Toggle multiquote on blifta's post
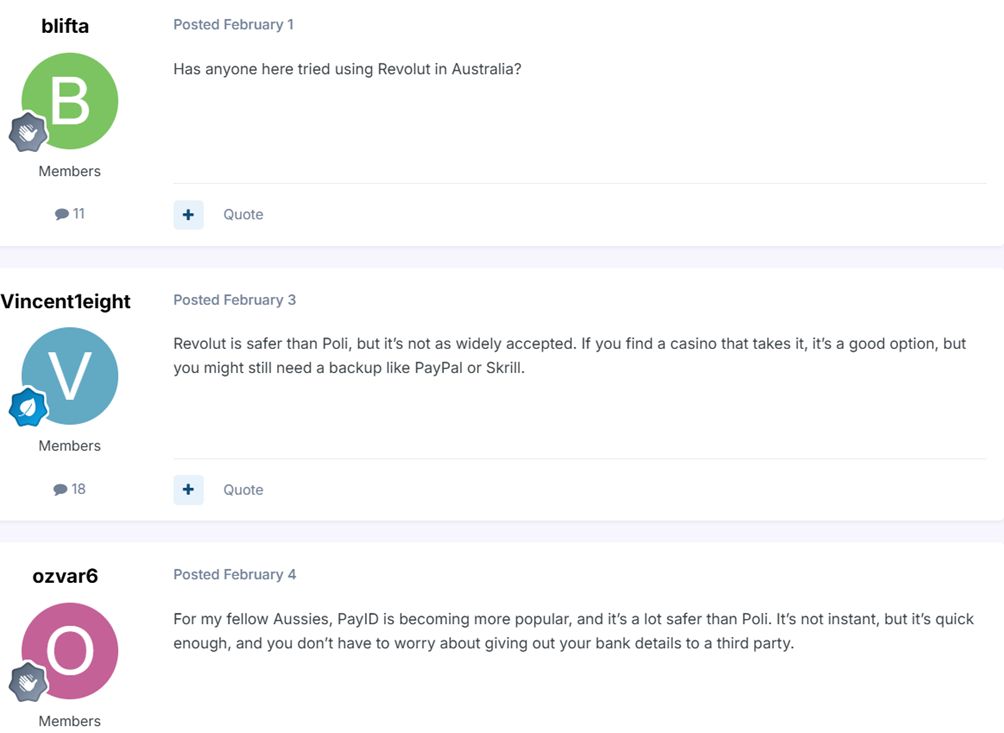The image size is (1004, 733). (x=189, y=214)
